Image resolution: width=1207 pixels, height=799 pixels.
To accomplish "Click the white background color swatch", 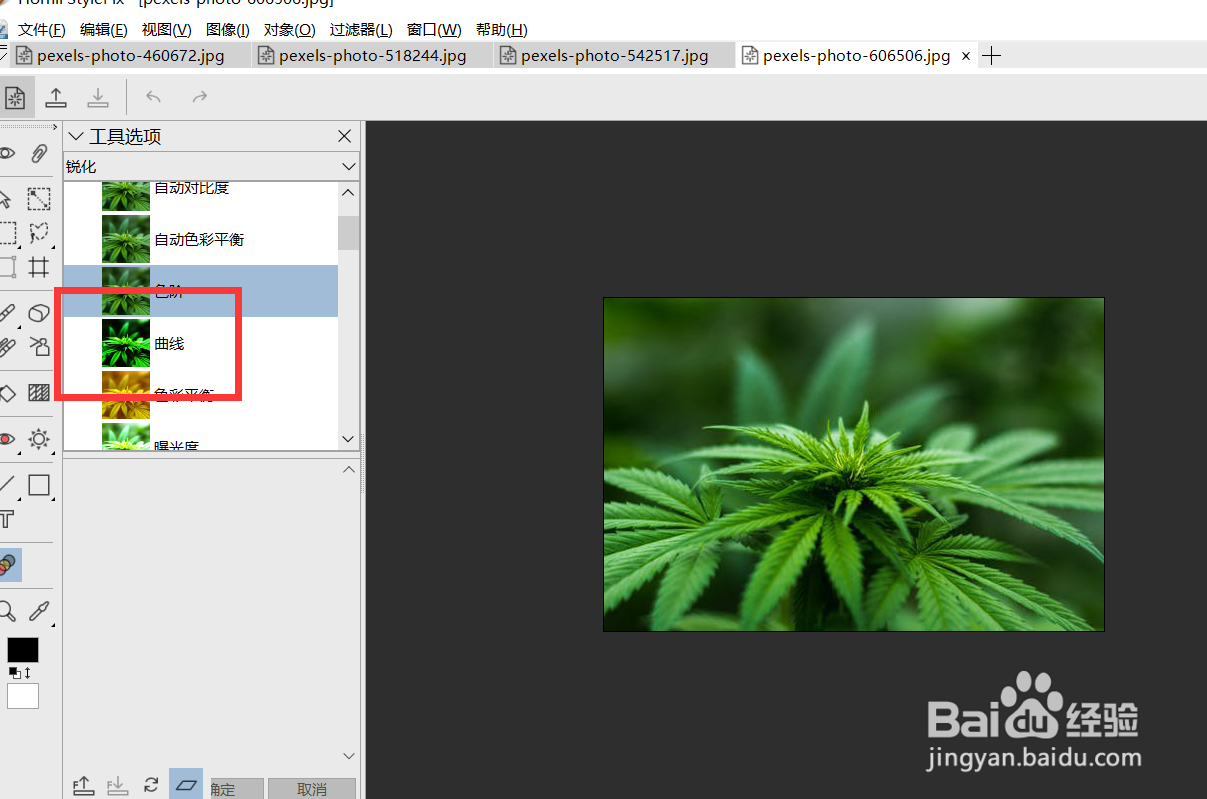I will coord(23,696).
